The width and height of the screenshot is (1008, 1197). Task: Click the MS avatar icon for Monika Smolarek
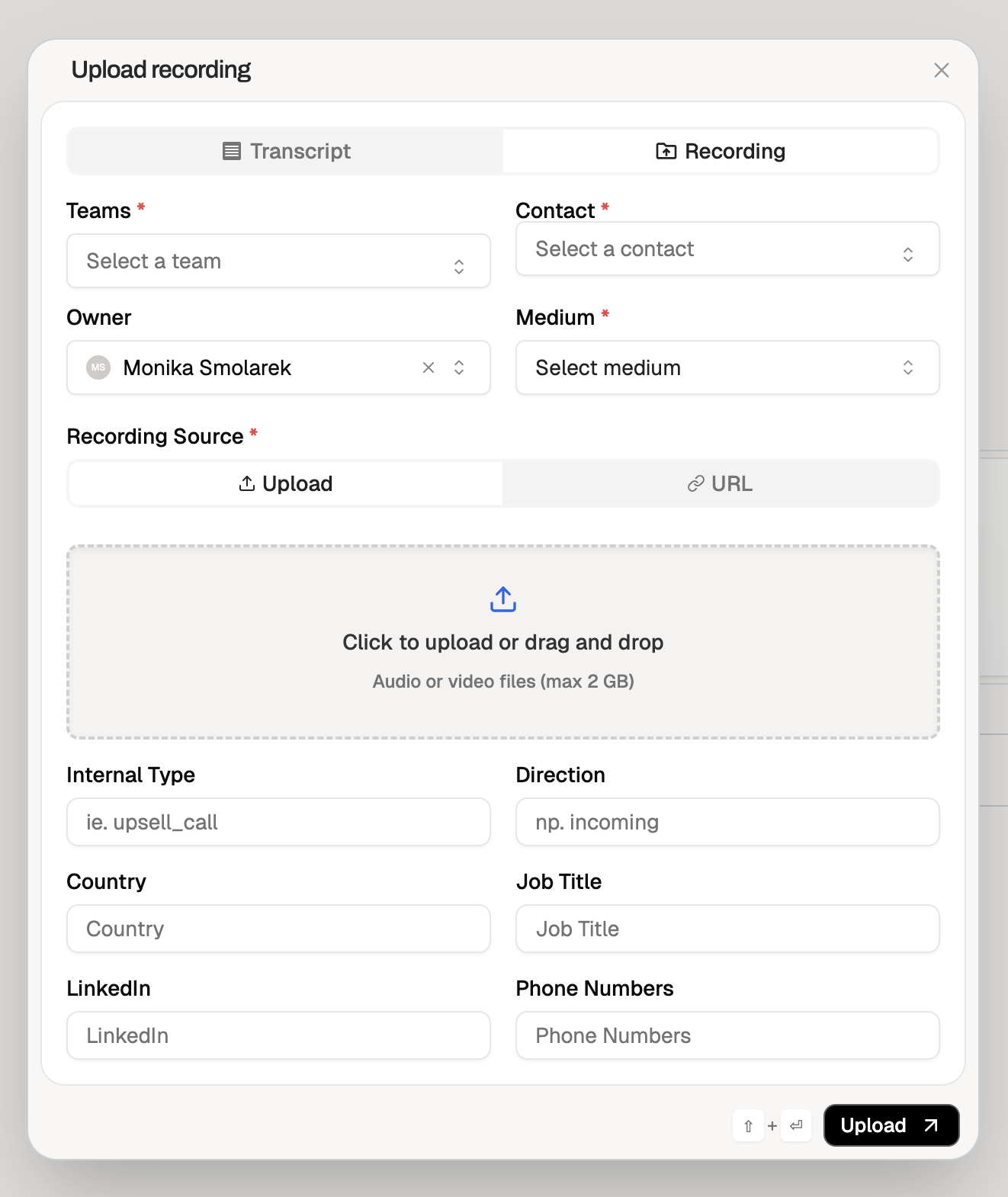[x=98, y=367]
